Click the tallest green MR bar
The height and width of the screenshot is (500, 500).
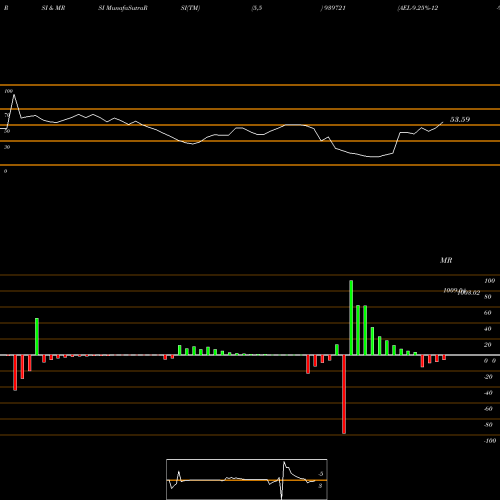tap(351, 318)
